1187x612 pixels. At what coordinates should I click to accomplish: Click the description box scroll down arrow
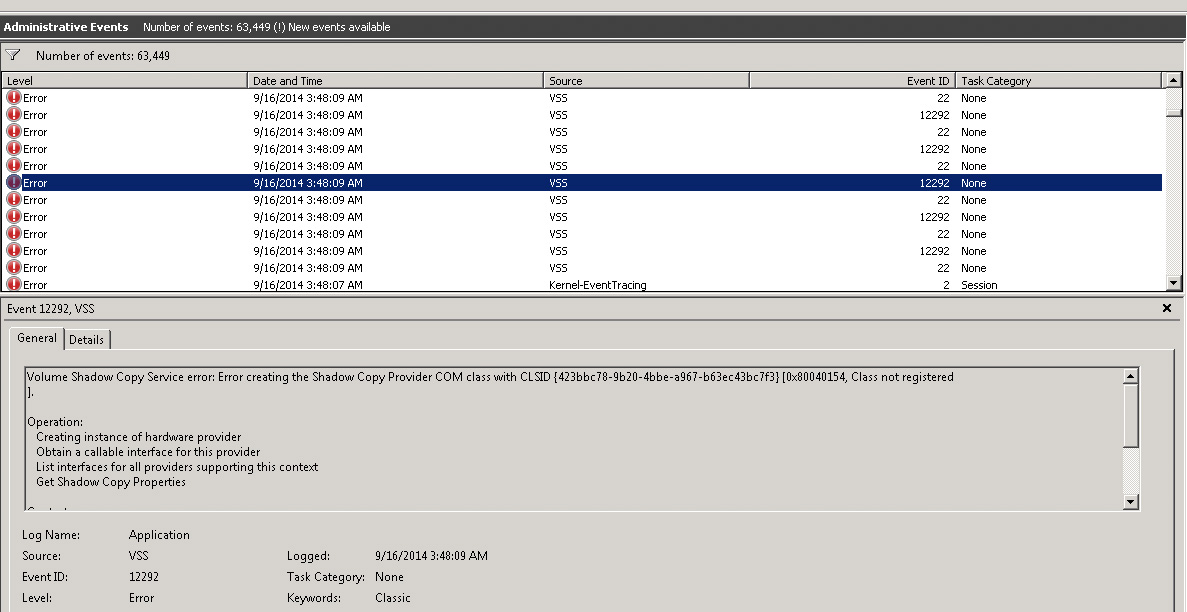[x=1131, y=502]
